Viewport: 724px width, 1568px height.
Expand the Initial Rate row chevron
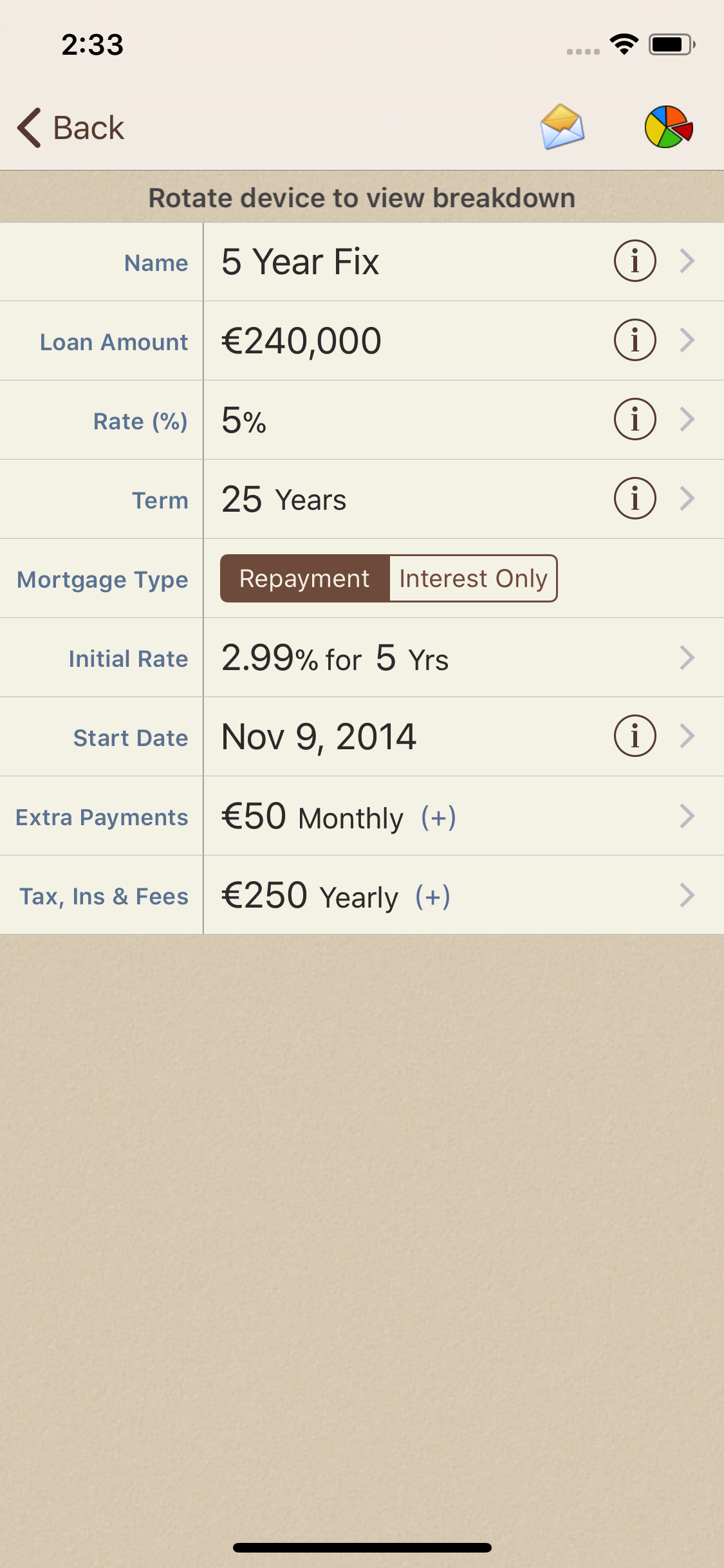pos(687,658)
